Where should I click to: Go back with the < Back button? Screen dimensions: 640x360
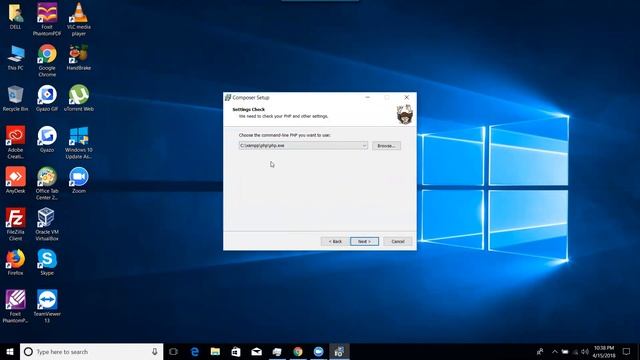pos(335,241)
